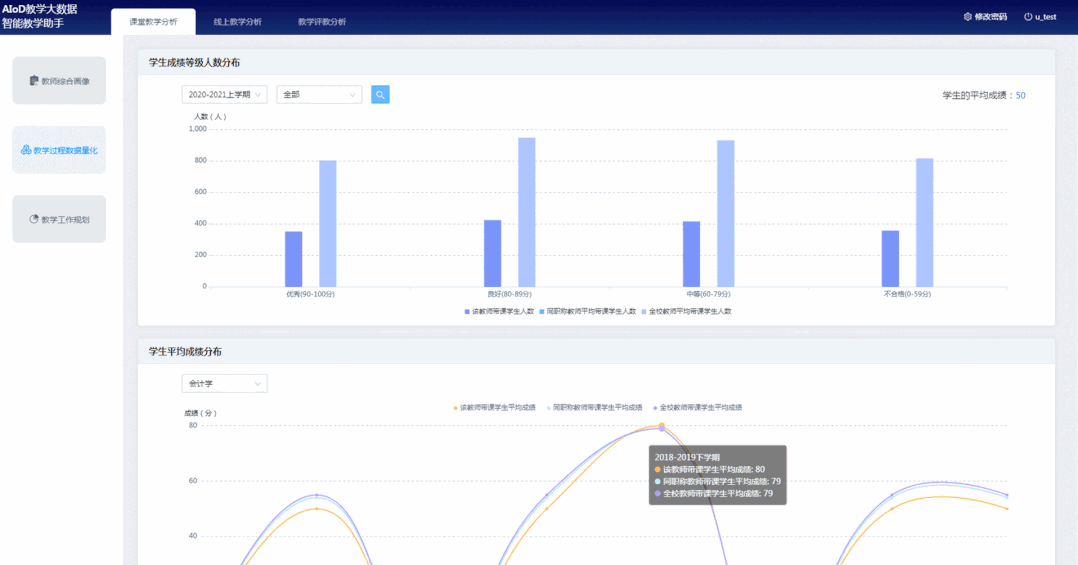The image size is (1078, 565).
Task: Expand the 全部 filter dropdown
Action: 319,95
